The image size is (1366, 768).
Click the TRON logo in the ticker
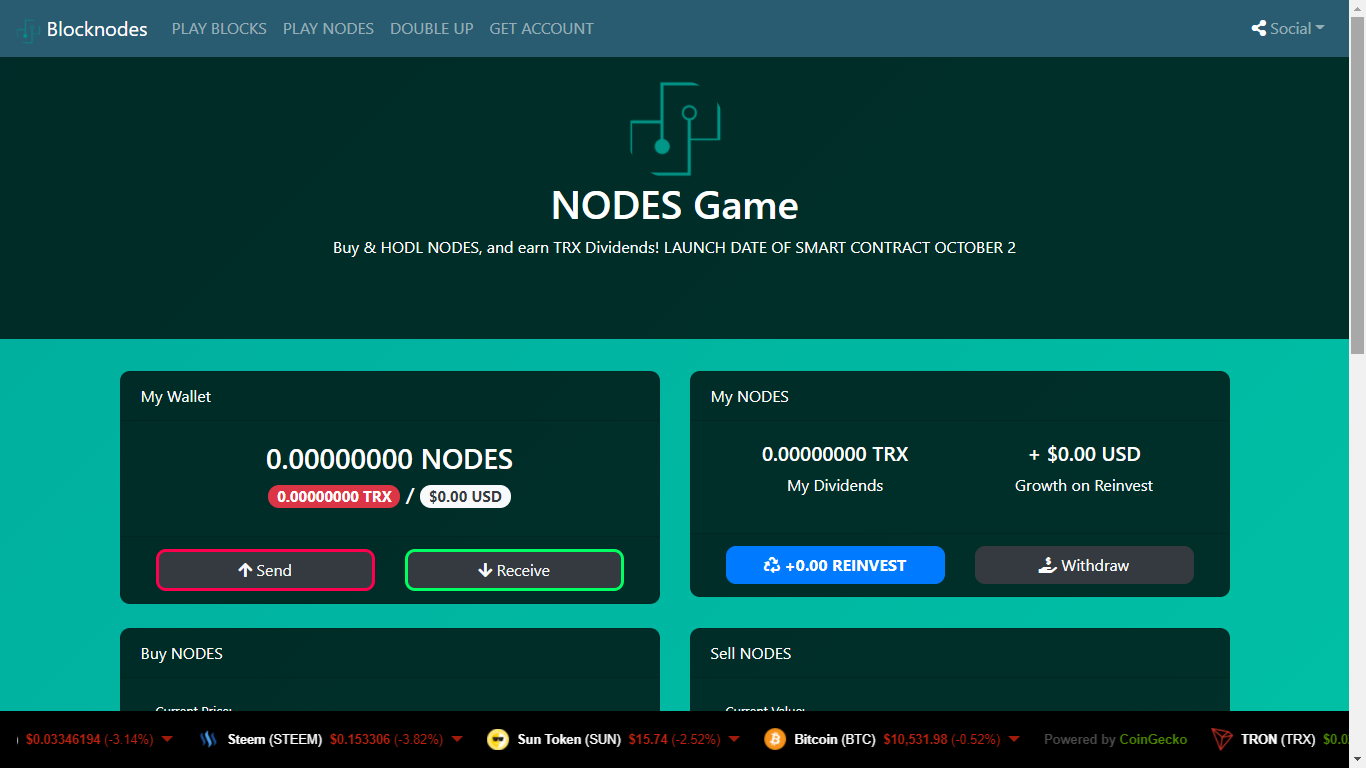tap(1222, 739)
